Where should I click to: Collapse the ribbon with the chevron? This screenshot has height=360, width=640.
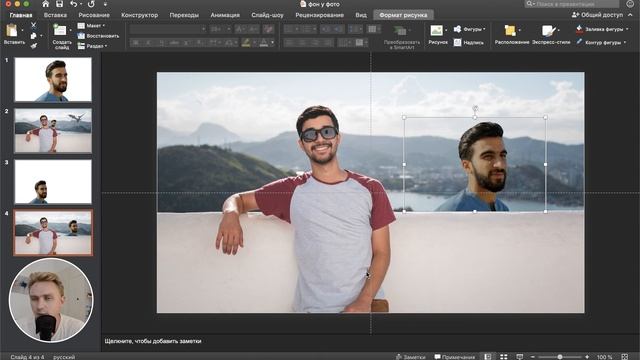(x=631, y=15)
